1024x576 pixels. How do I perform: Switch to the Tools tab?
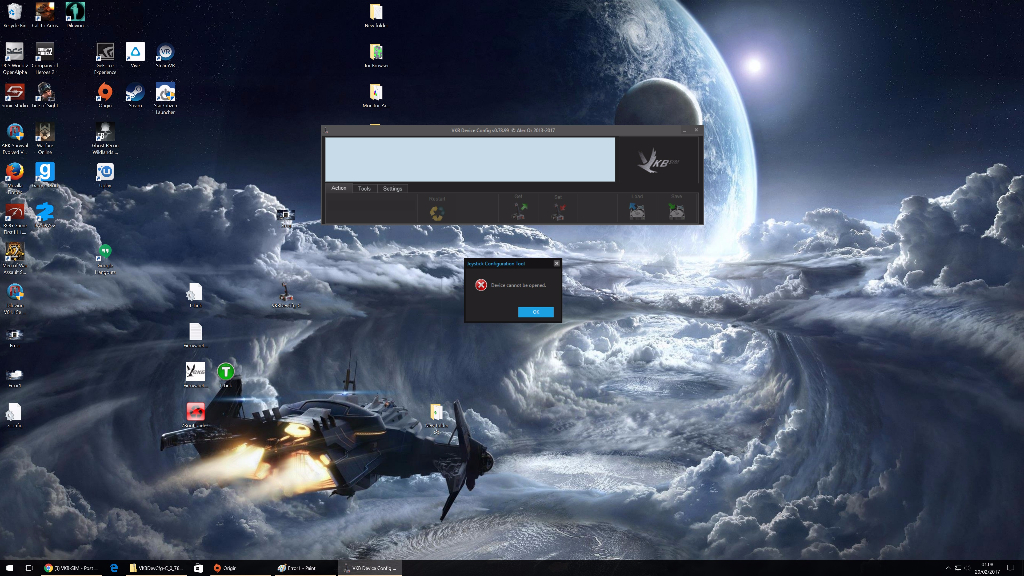364,188
